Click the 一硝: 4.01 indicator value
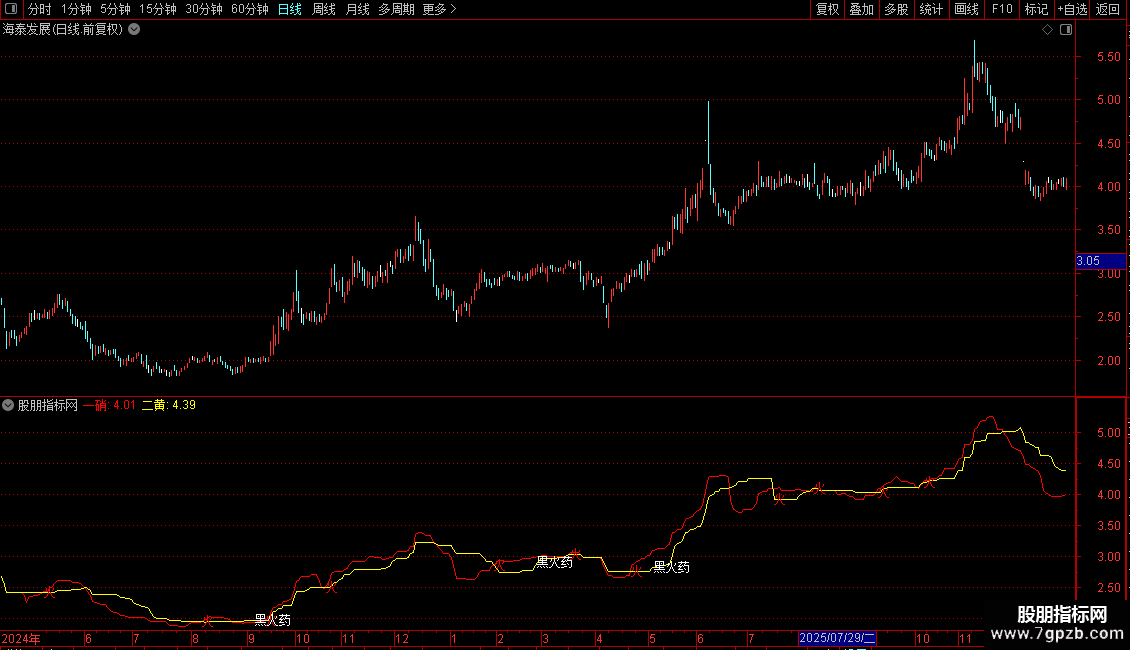The width and height of the screenshot is (1130, 650). [x=109, y=405]
